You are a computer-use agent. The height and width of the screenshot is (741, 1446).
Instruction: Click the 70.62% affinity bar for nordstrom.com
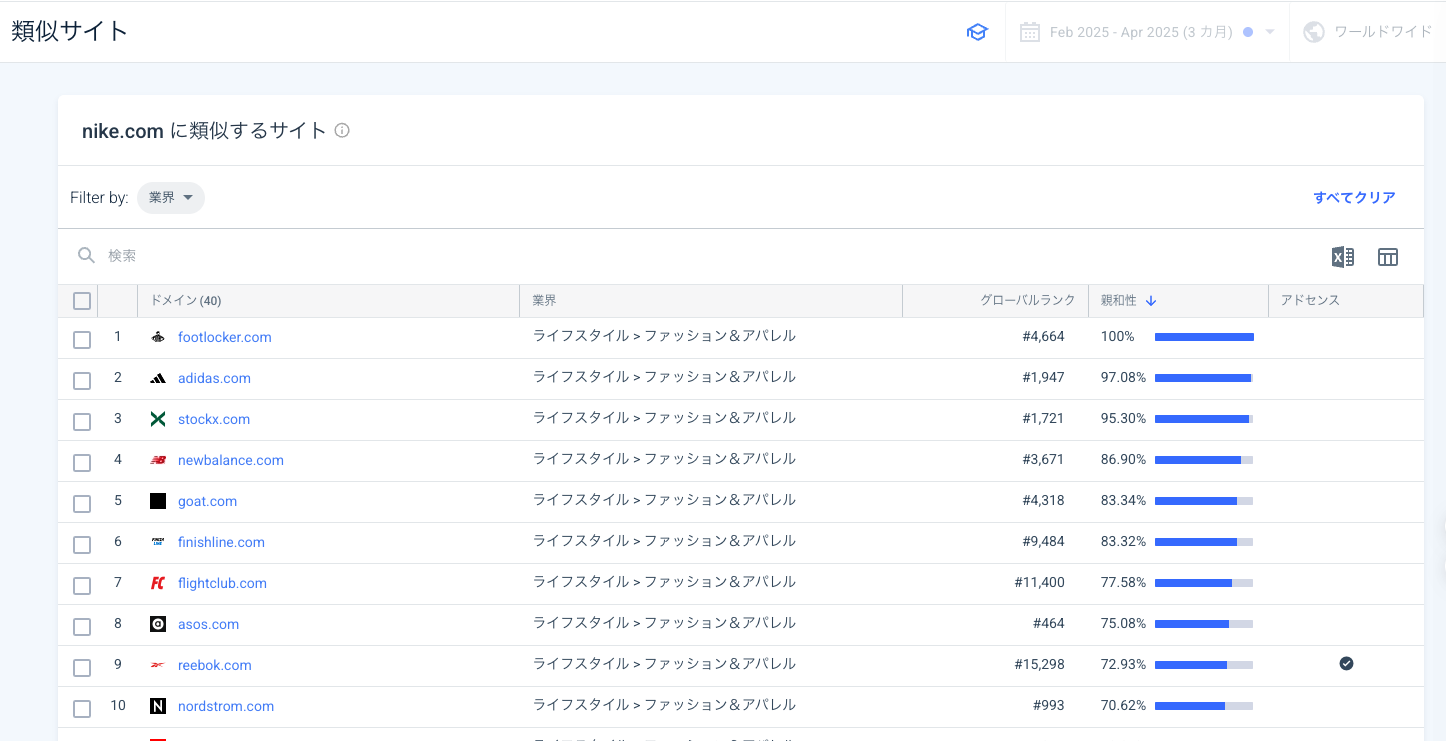pyautogui.click(x=1204, y=706)
